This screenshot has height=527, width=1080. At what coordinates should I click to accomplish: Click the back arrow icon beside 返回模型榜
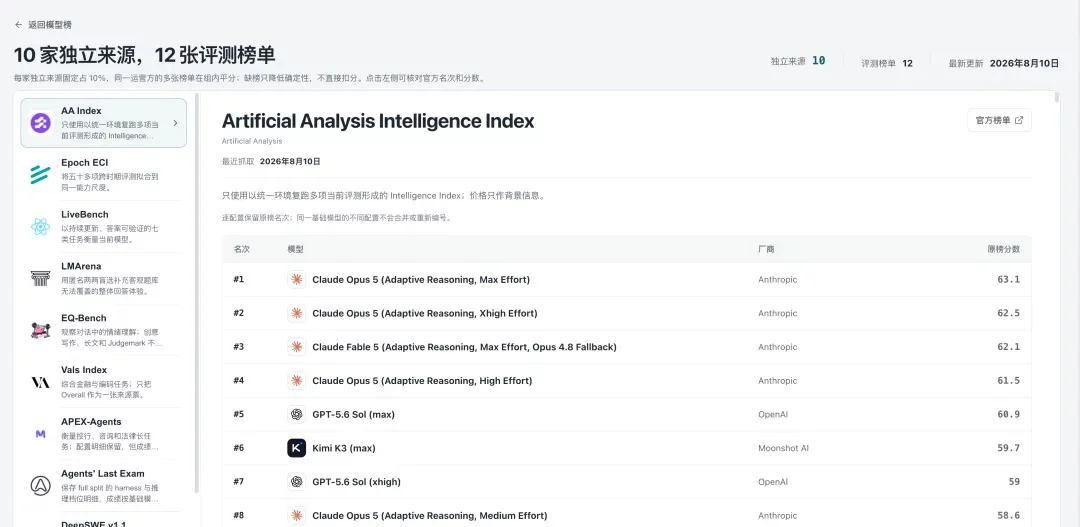[18, 25]
